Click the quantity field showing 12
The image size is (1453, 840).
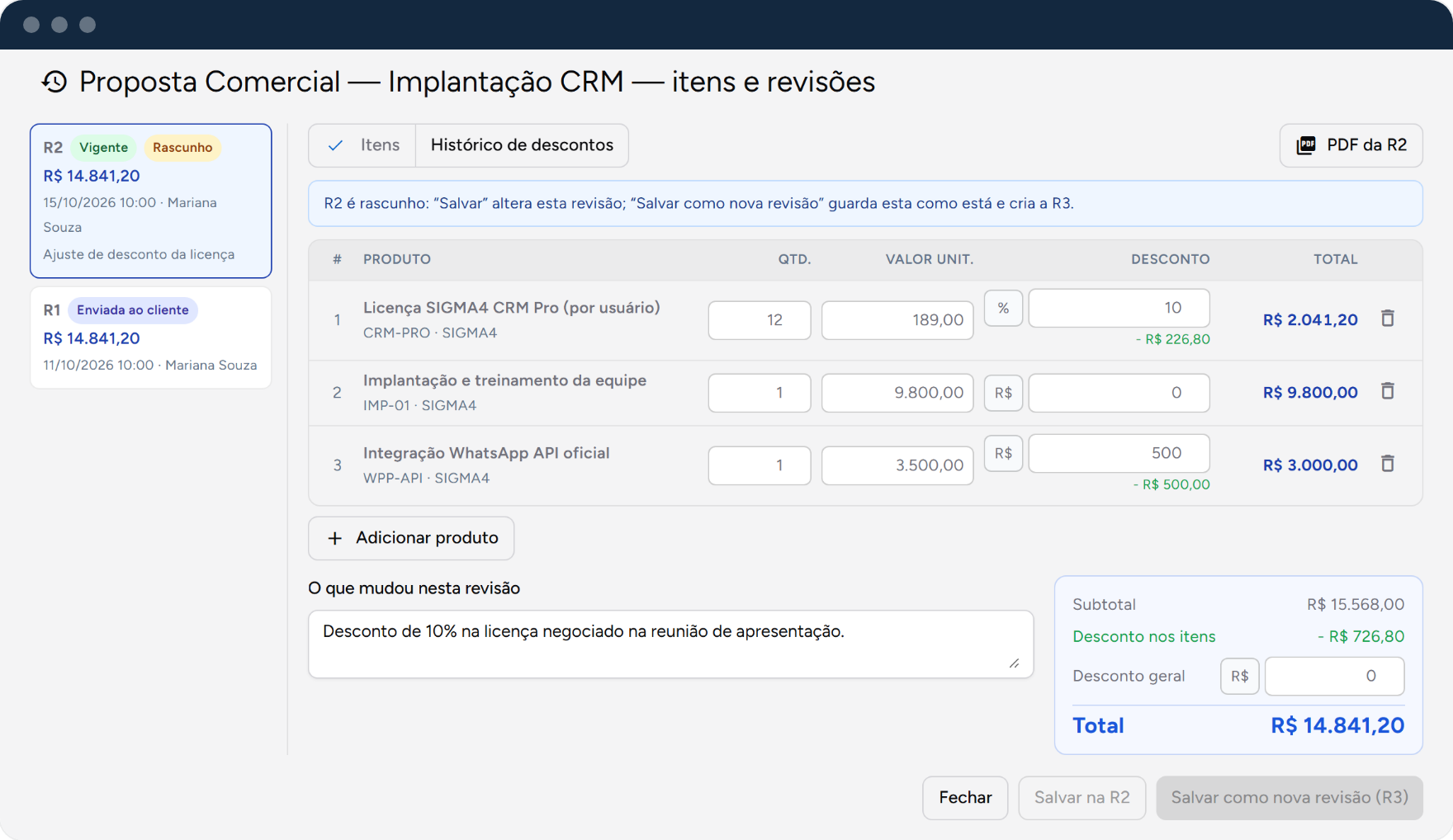pos(760,320)
